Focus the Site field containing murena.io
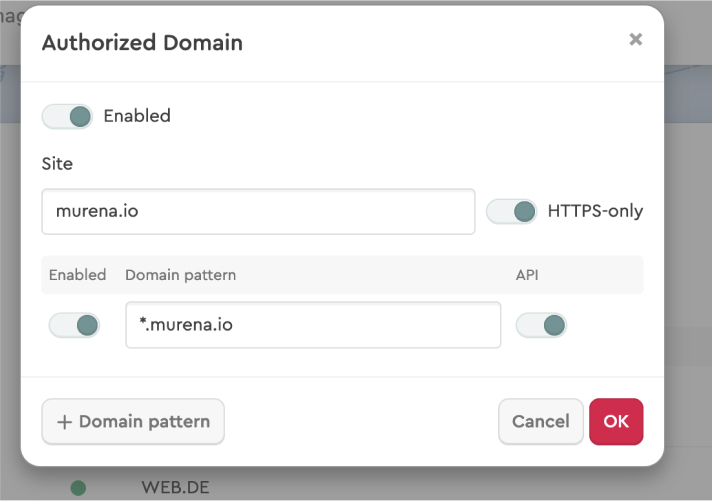This screenshot has height=501, width=712. point(258,212)
